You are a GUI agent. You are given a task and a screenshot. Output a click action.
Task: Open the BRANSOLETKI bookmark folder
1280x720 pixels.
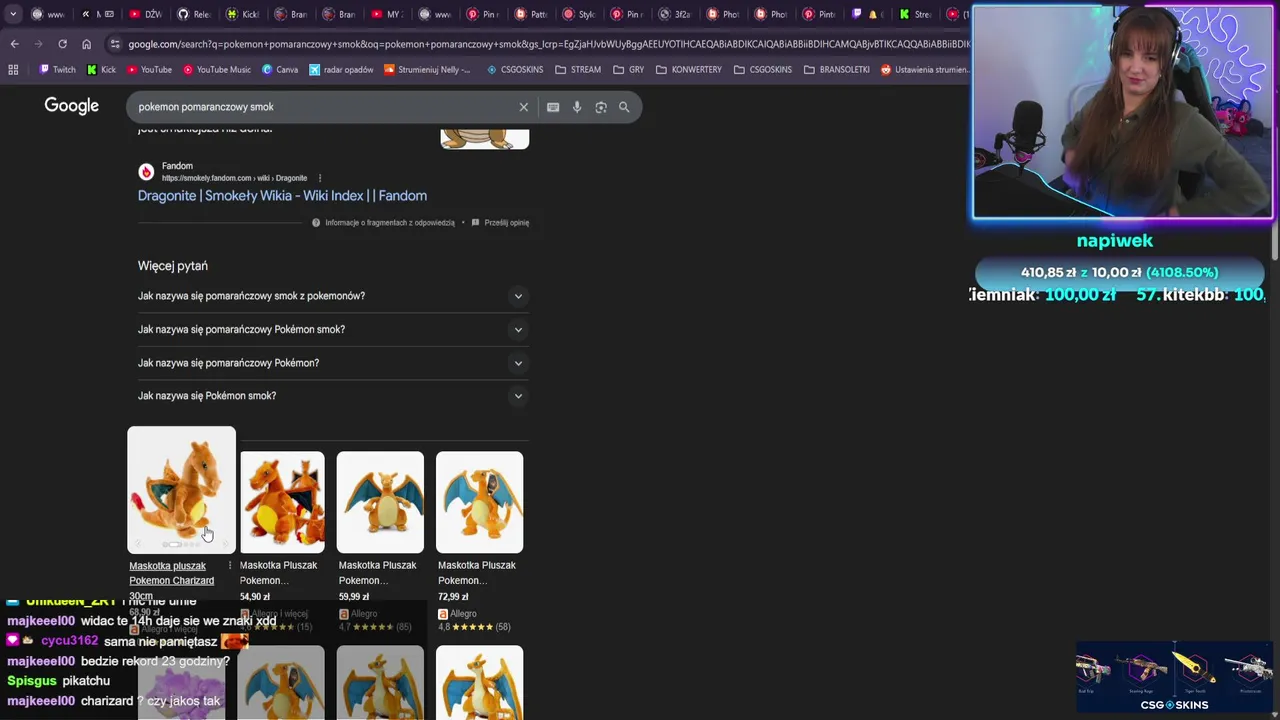pyautogui.click(x=836, y=70)
